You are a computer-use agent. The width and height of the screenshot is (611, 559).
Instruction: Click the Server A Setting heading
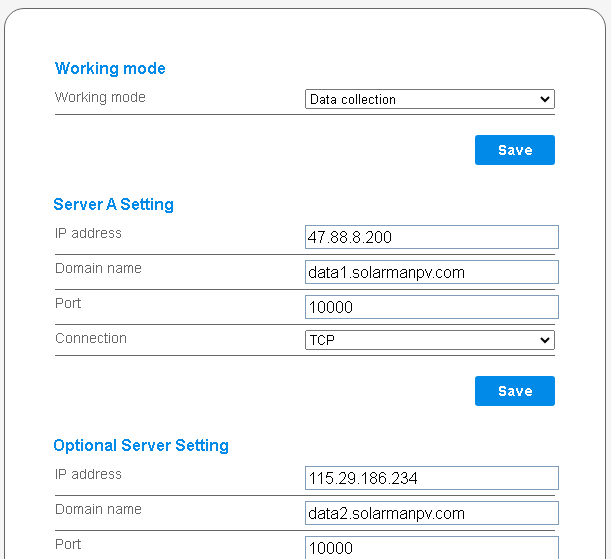pos(113,205)
